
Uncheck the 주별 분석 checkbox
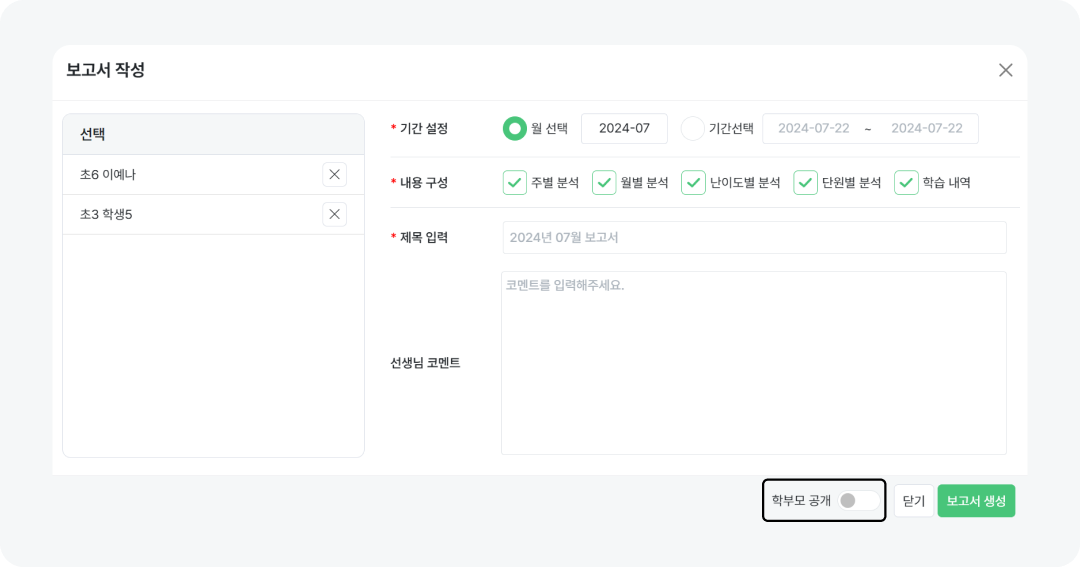514,182
